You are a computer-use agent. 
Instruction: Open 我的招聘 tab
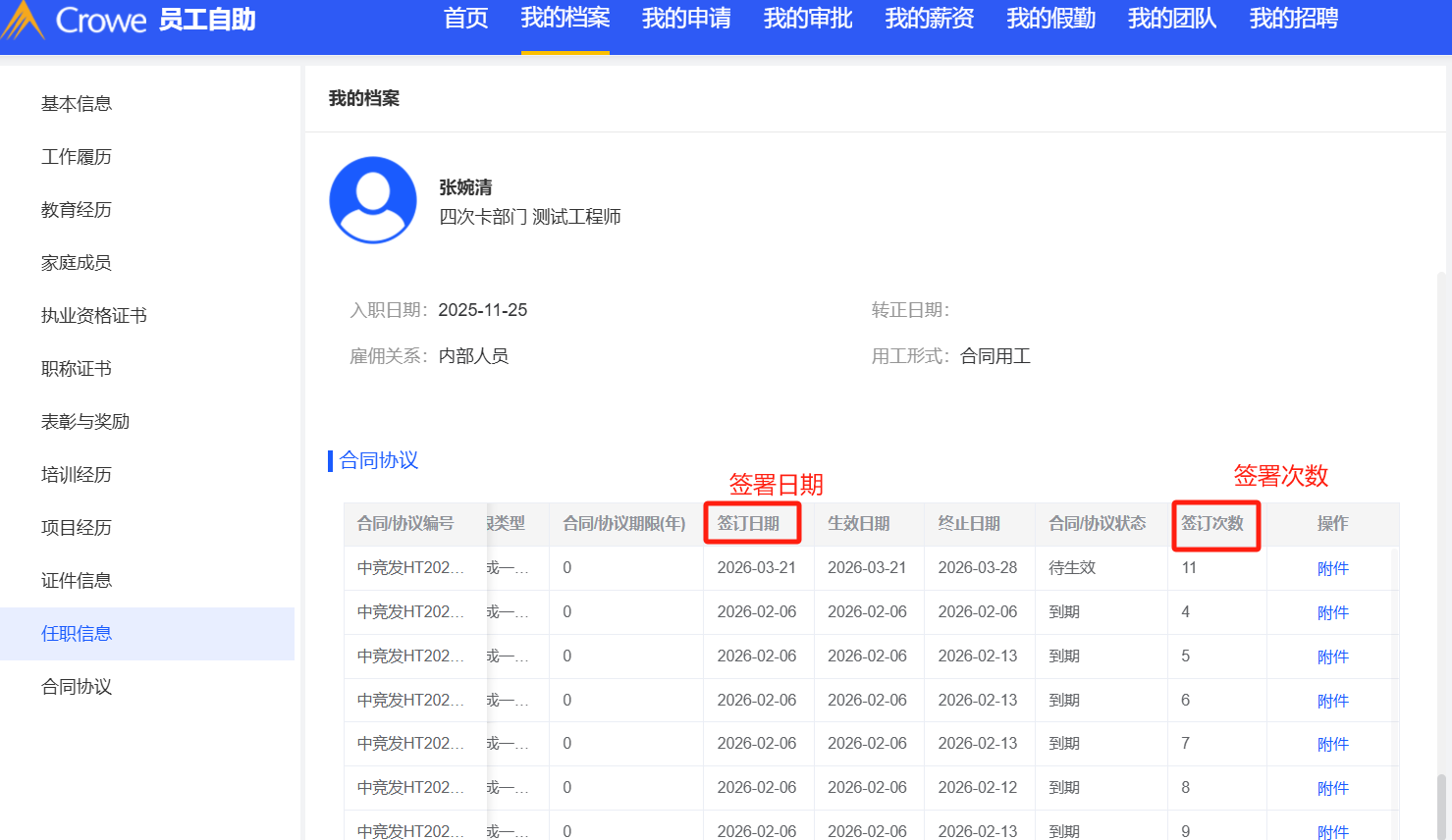click(x=1293, y=19)
